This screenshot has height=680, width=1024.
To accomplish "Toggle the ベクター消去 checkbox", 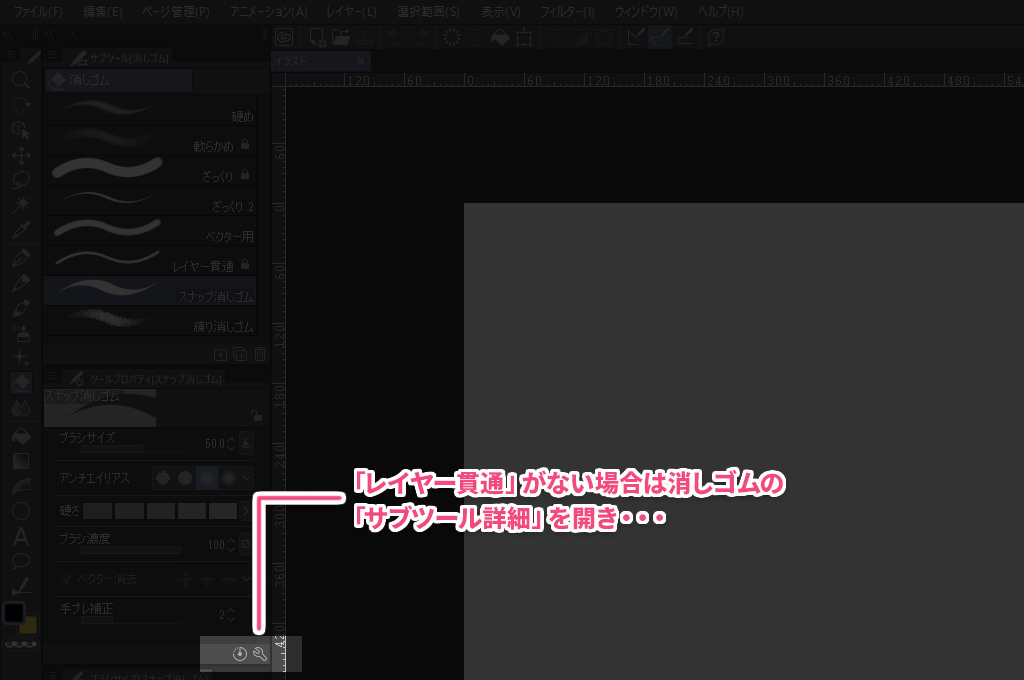I will [x=67, y=579].
